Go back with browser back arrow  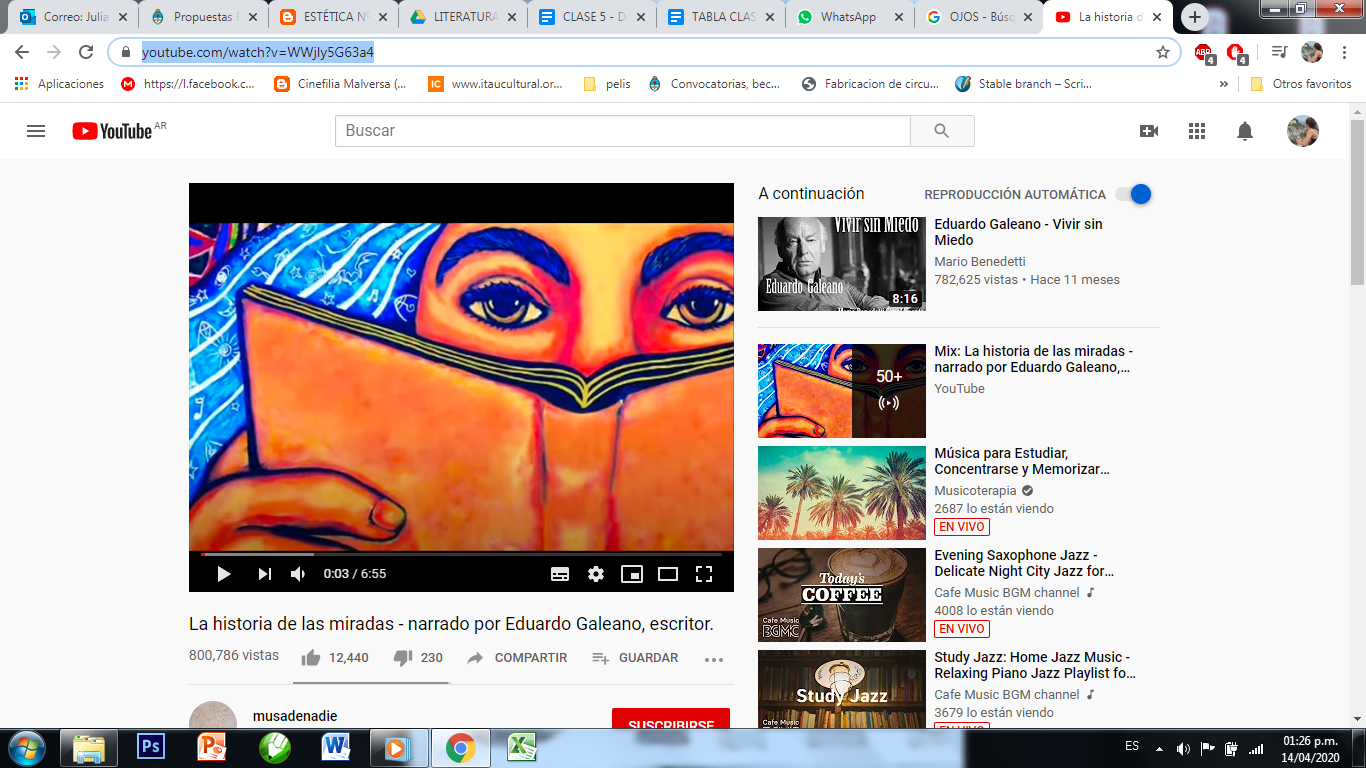(x=22, y=52)
